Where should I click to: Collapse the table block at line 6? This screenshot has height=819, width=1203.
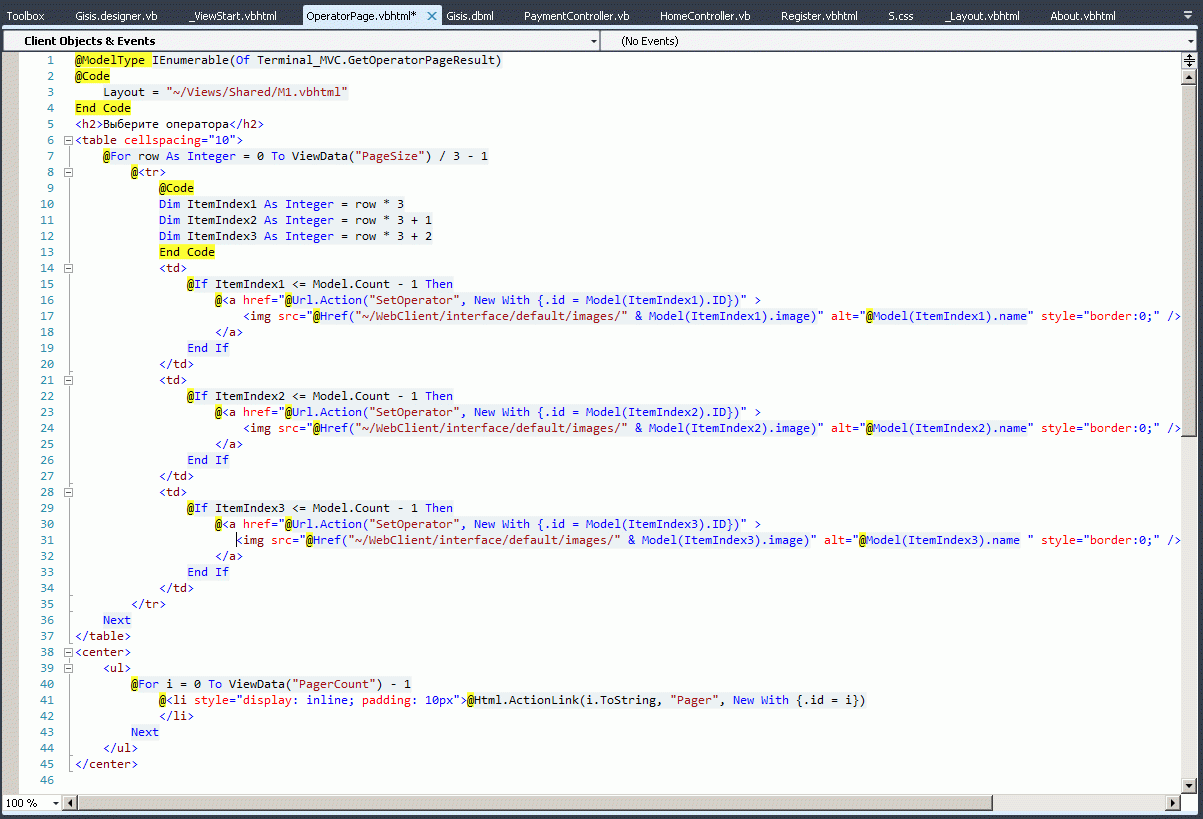[68, 140]
